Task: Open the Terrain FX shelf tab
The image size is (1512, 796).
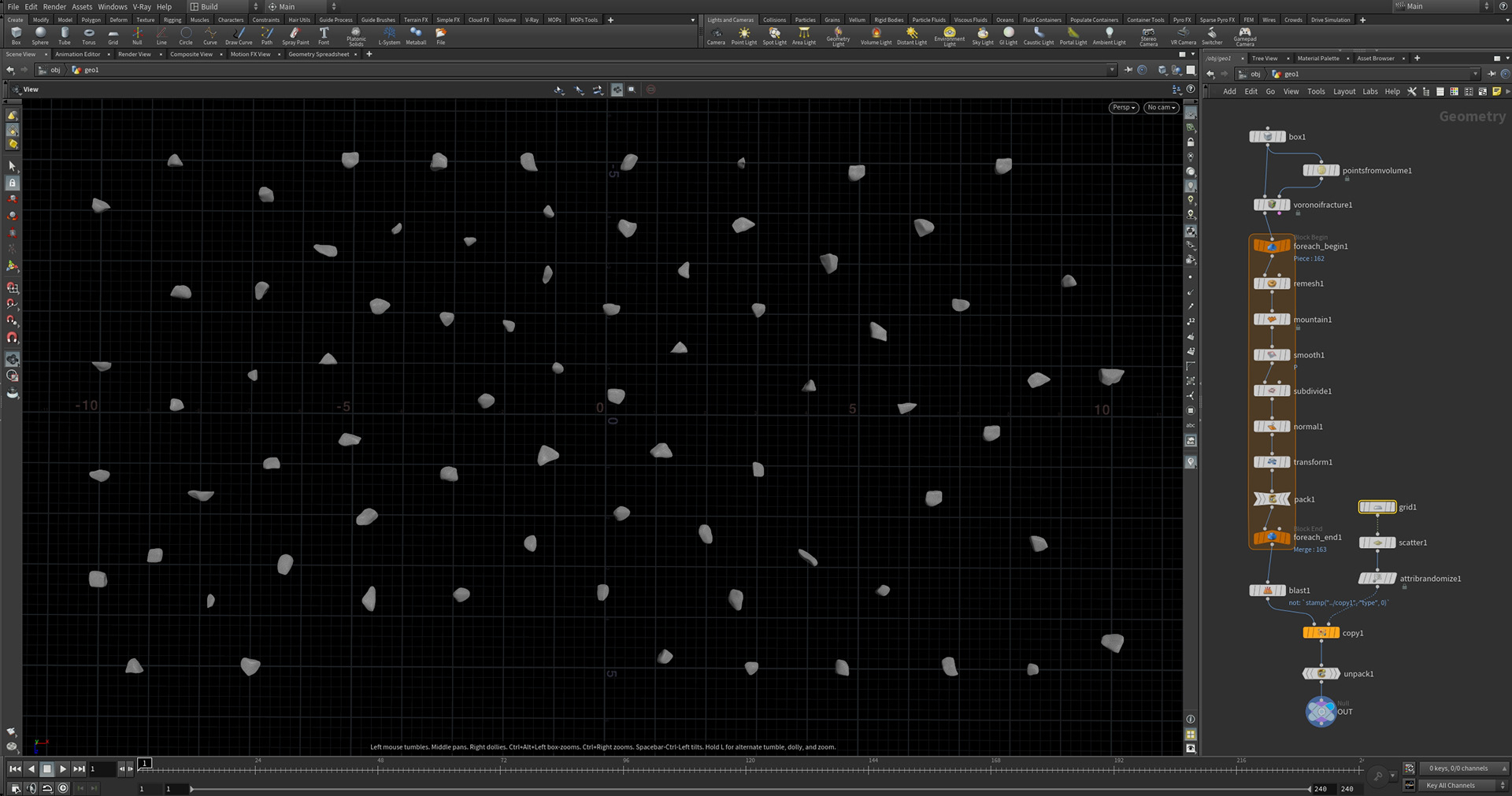Action: 416,20
